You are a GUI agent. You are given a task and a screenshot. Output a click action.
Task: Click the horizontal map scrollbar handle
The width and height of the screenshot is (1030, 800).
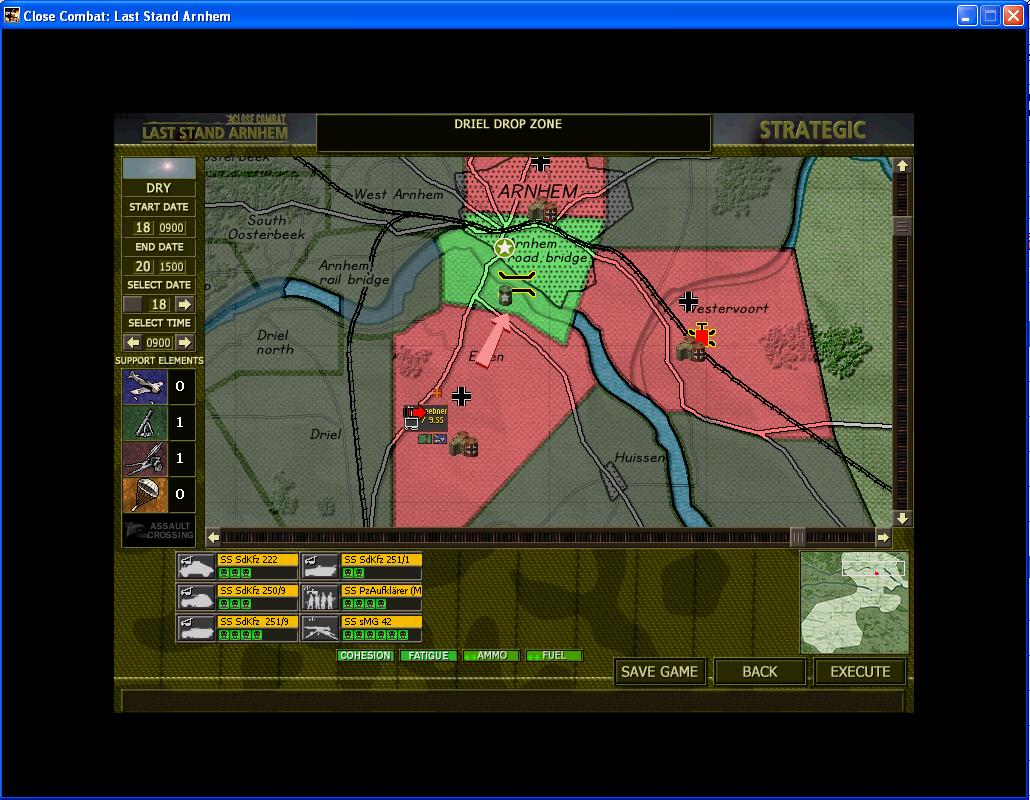pos(797,537)
